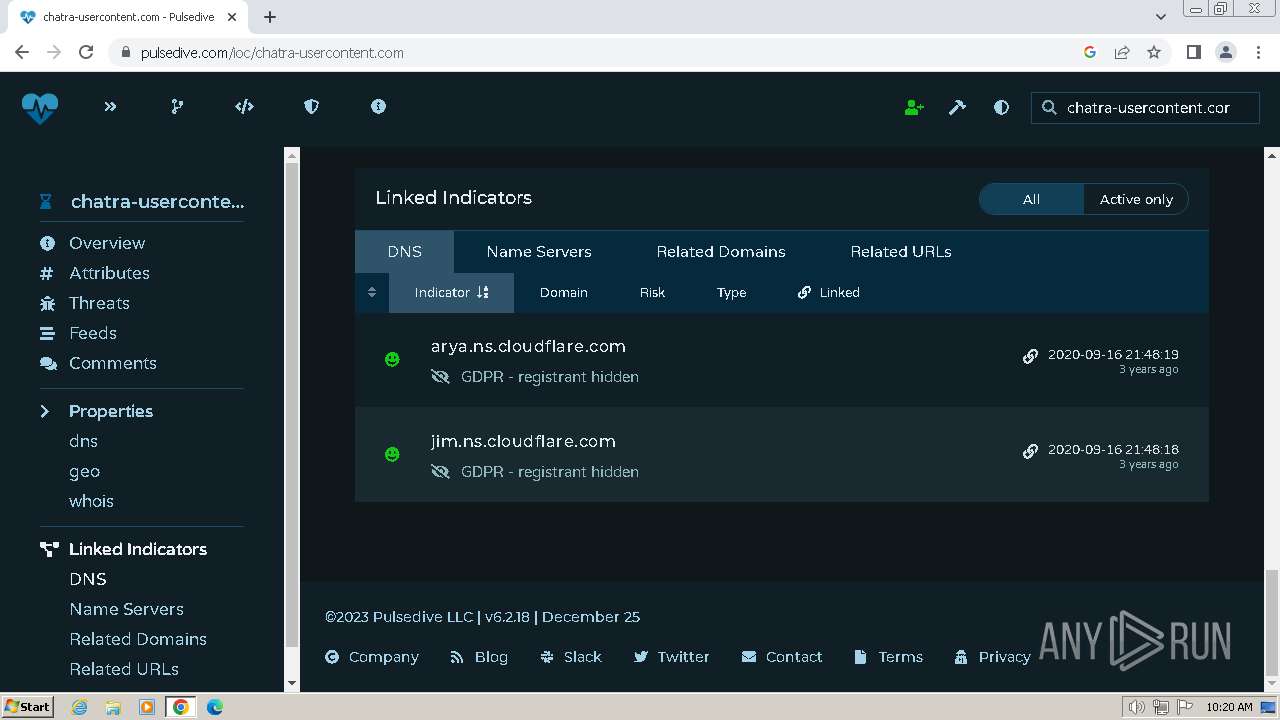This screenshot has width=1280, height=720.
Task: Go to Feeds in sidebar
Action: click(x=93, y=333)
